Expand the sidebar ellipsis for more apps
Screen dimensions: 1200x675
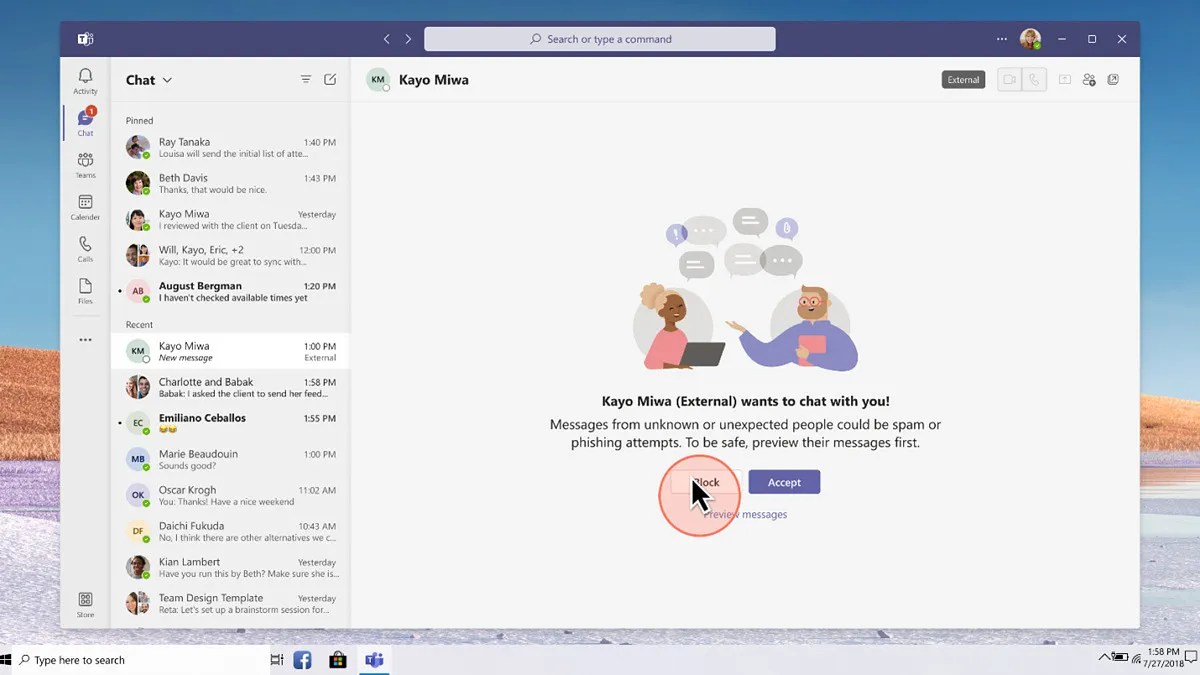click(x=85, y=340)
